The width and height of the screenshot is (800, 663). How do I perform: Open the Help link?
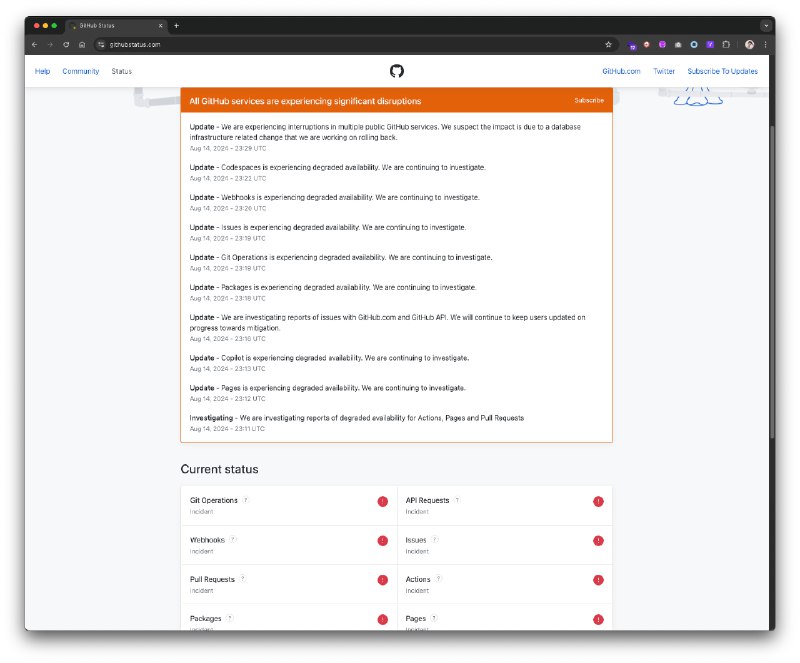click(42, 71)
